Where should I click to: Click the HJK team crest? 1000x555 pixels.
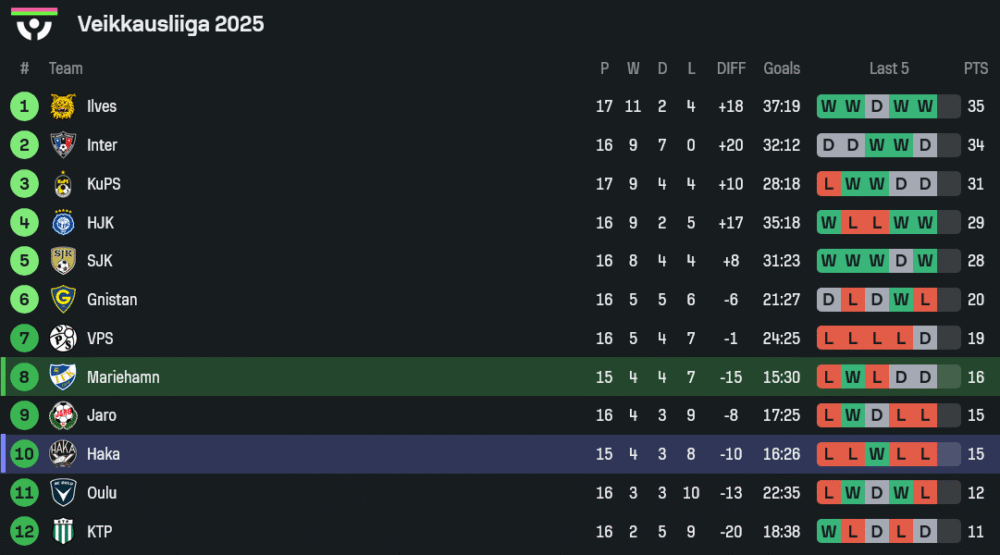63,223
